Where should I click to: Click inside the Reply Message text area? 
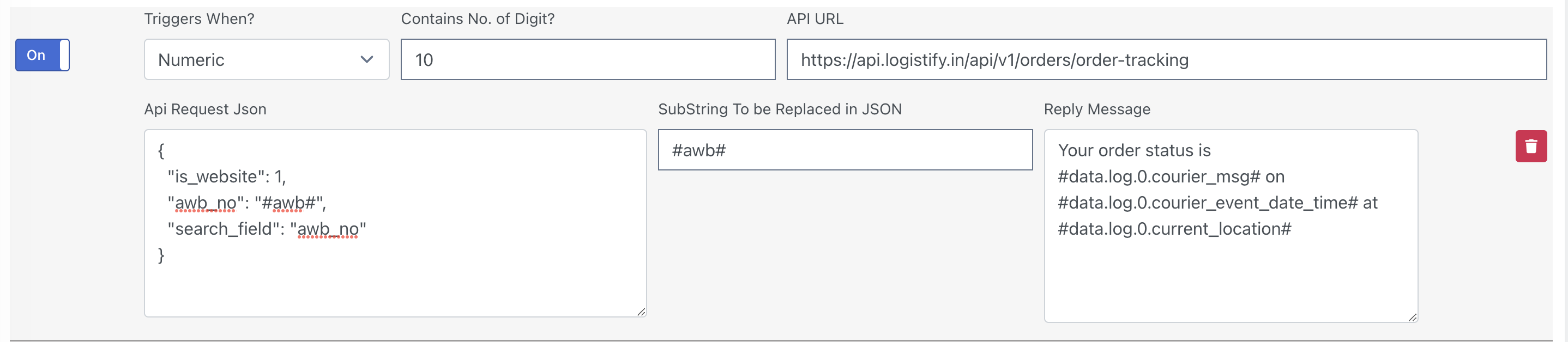click(x=1230, y=225)
